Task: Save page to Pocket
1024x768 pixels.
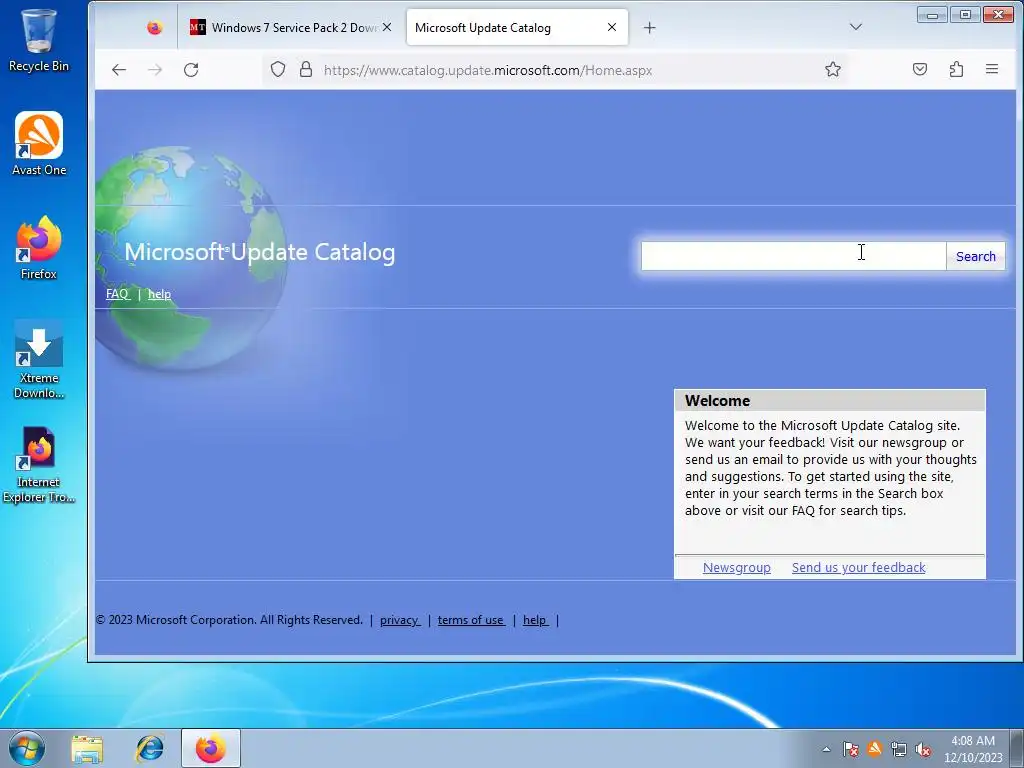Action: tap(920, 70)
